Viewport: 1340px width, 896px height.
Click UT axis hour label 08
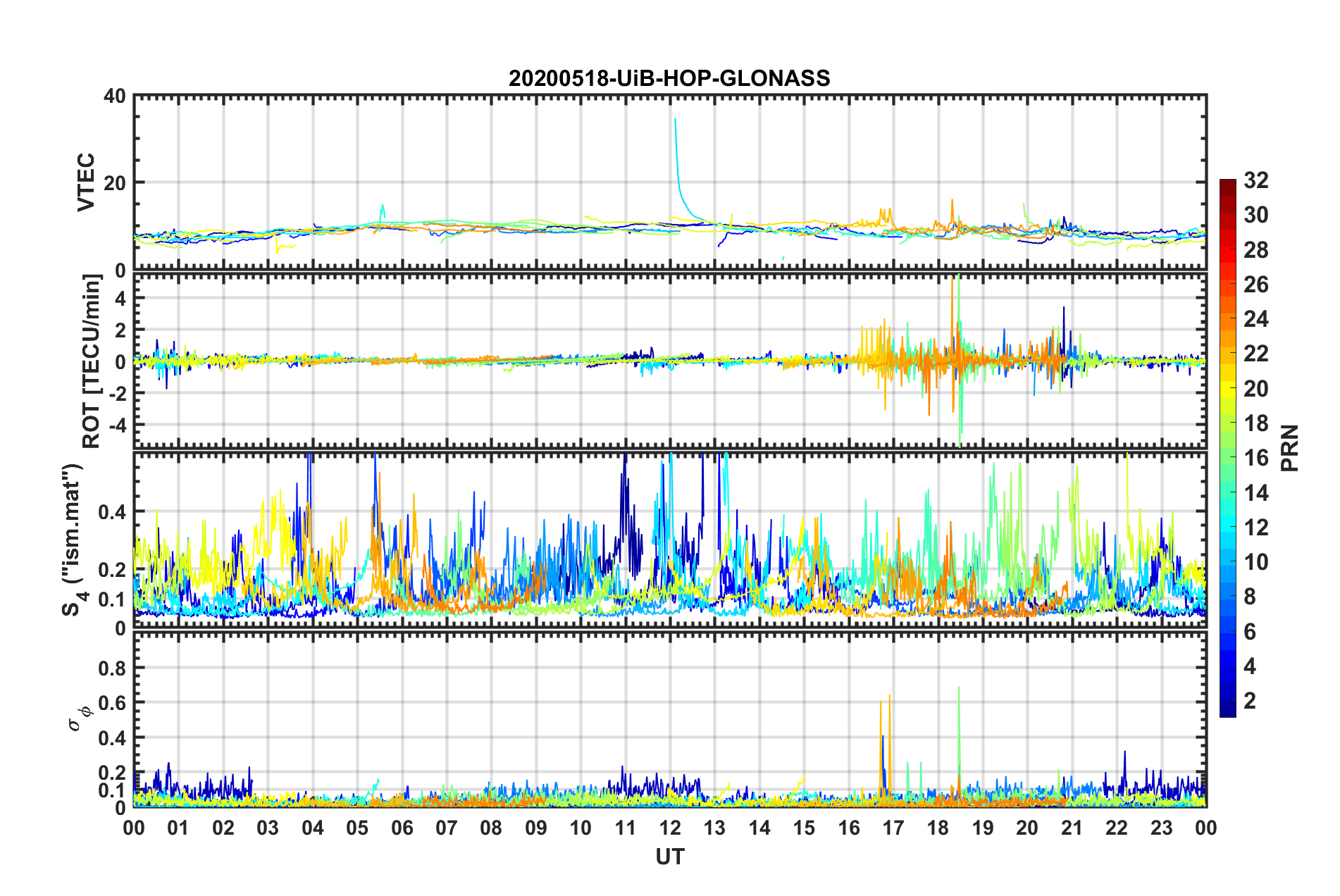[x=491, y=828]
